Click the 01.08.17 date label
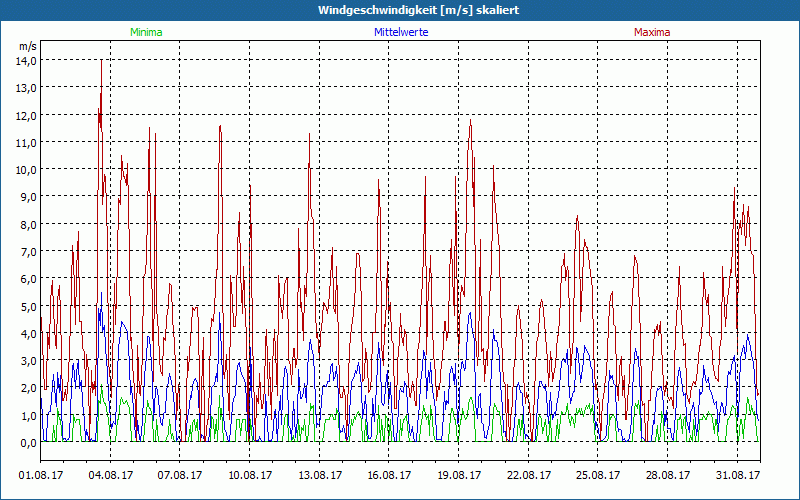800x500 pixels. pos(41,475)
